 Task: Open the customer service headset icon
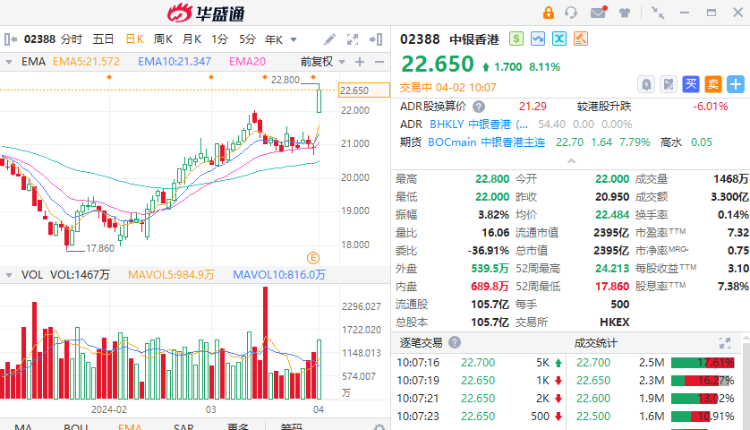(x=571, y=12)
